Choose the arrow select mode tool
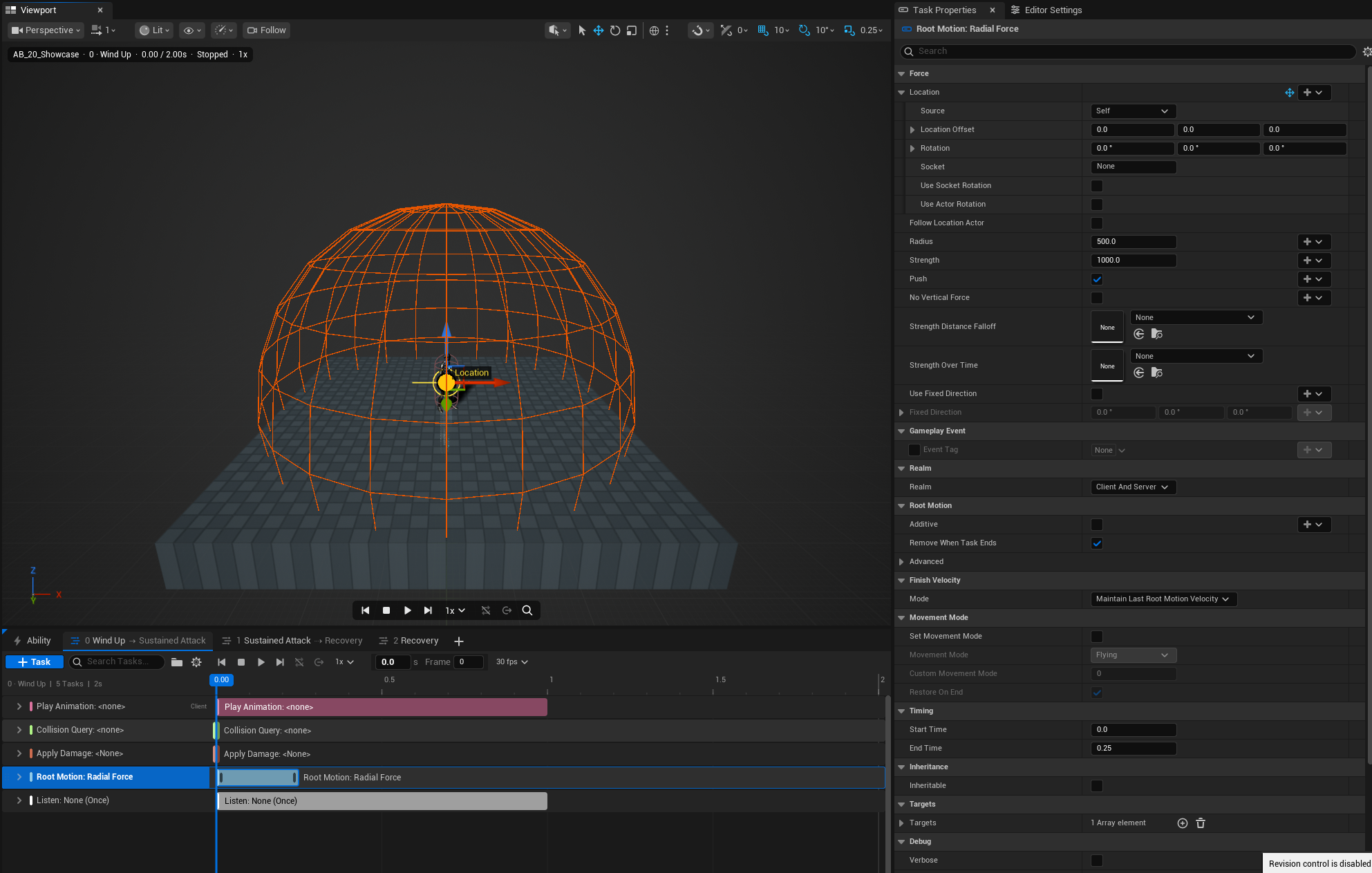Image resolution: width=1372 pixels, height=873 pixels. point(582,30)
